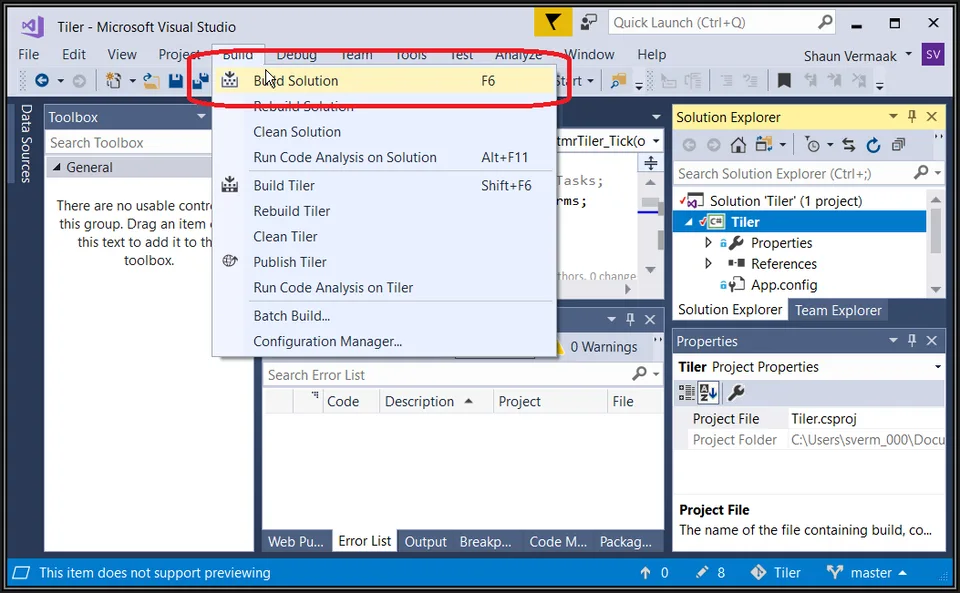Select Clean Solution menu item

pyautogui.click(x=384, y=132)
